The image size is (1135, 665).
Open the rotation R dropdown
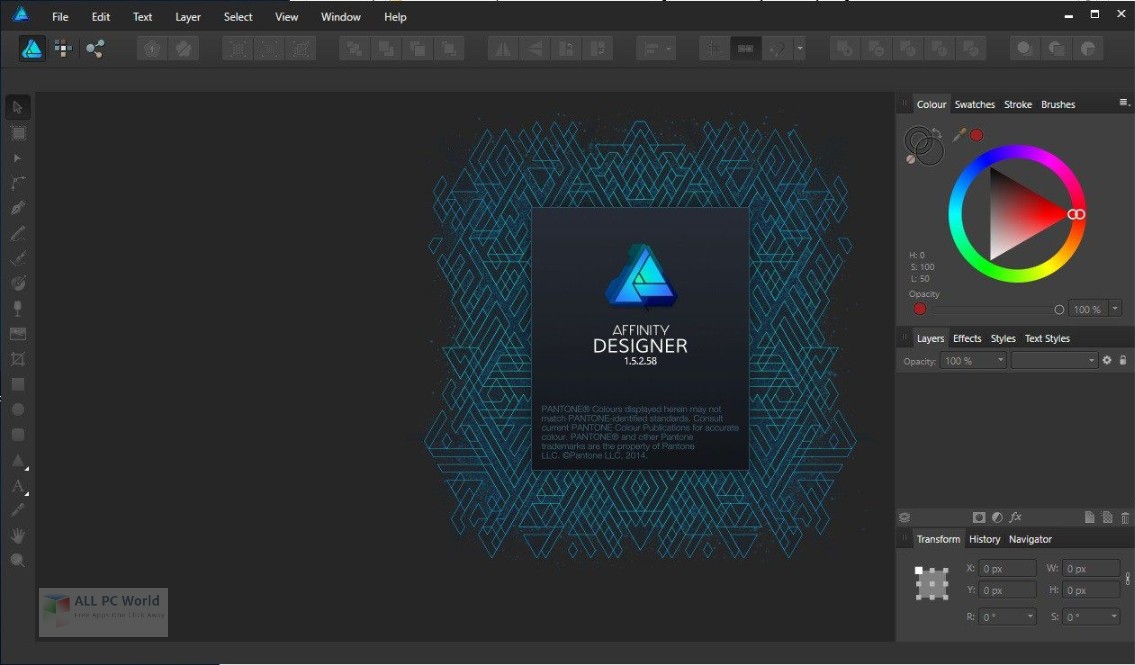[x=1030, y=617]
